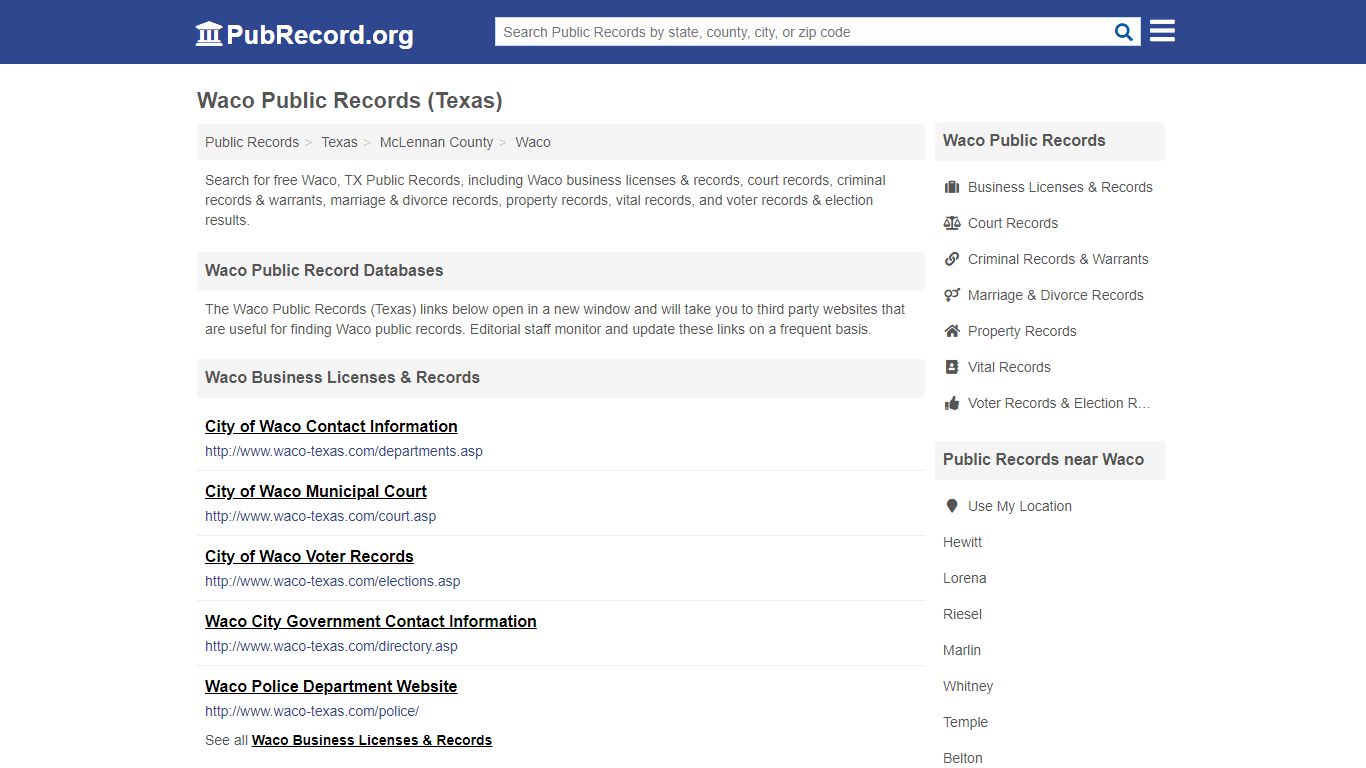Choose Use My Location
Image resolution: width=1366 pixels, height=768 pixels.
click(1020, 506)
